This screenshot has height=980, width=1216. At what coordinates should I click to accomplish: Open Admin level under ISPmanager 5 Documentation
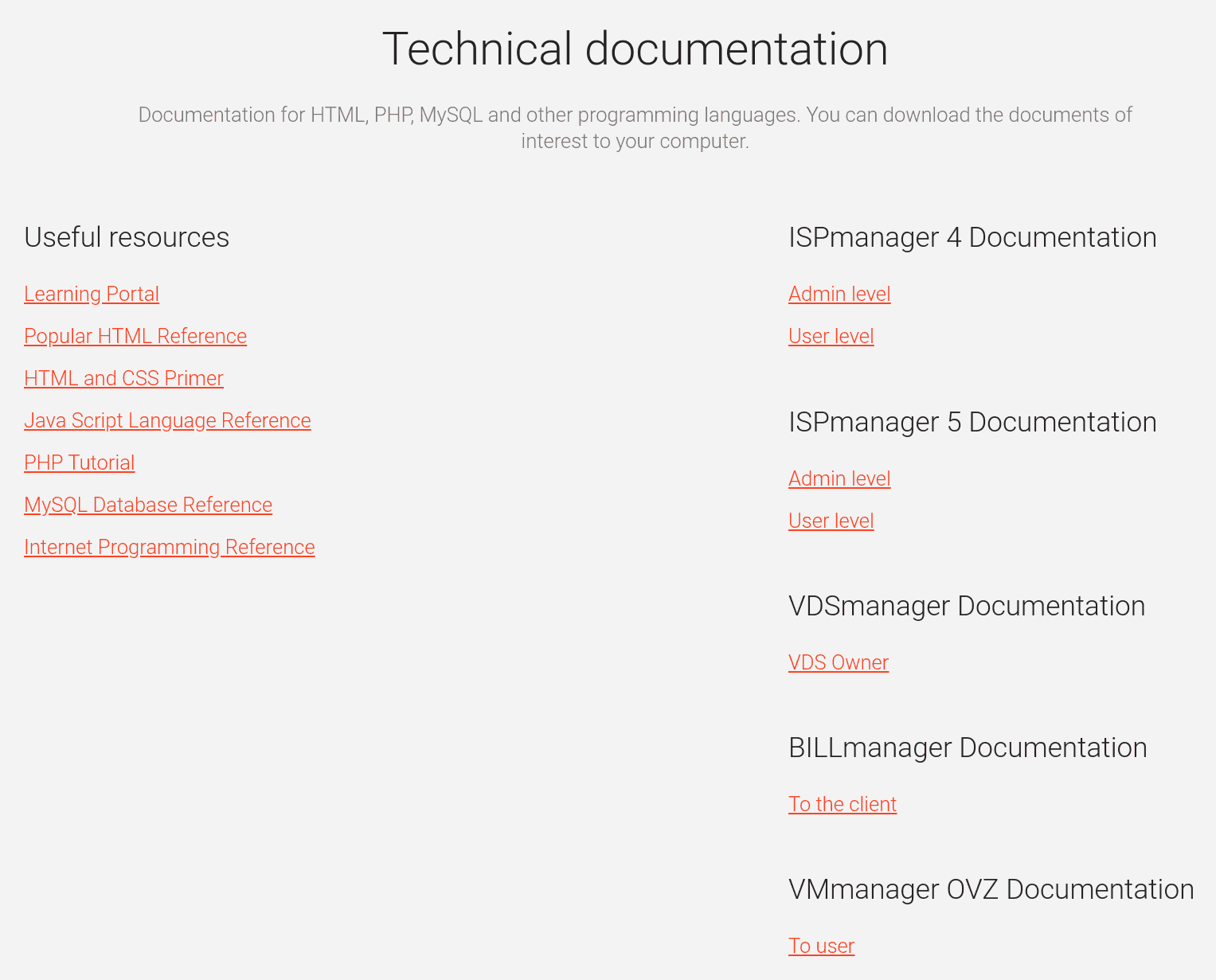tap(839, 478)
